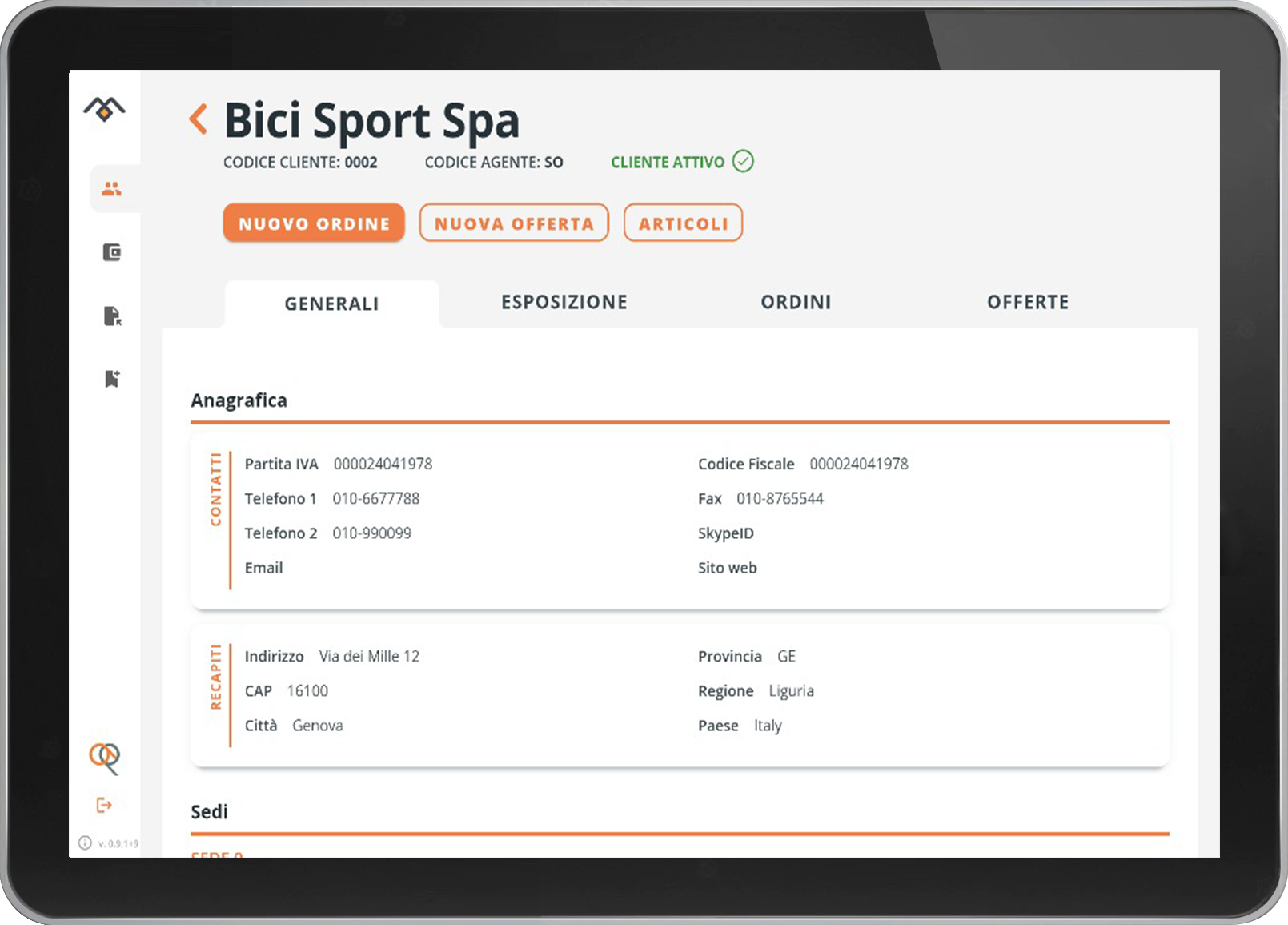
Task: Click the version info icon
Action: coord(85,843)
